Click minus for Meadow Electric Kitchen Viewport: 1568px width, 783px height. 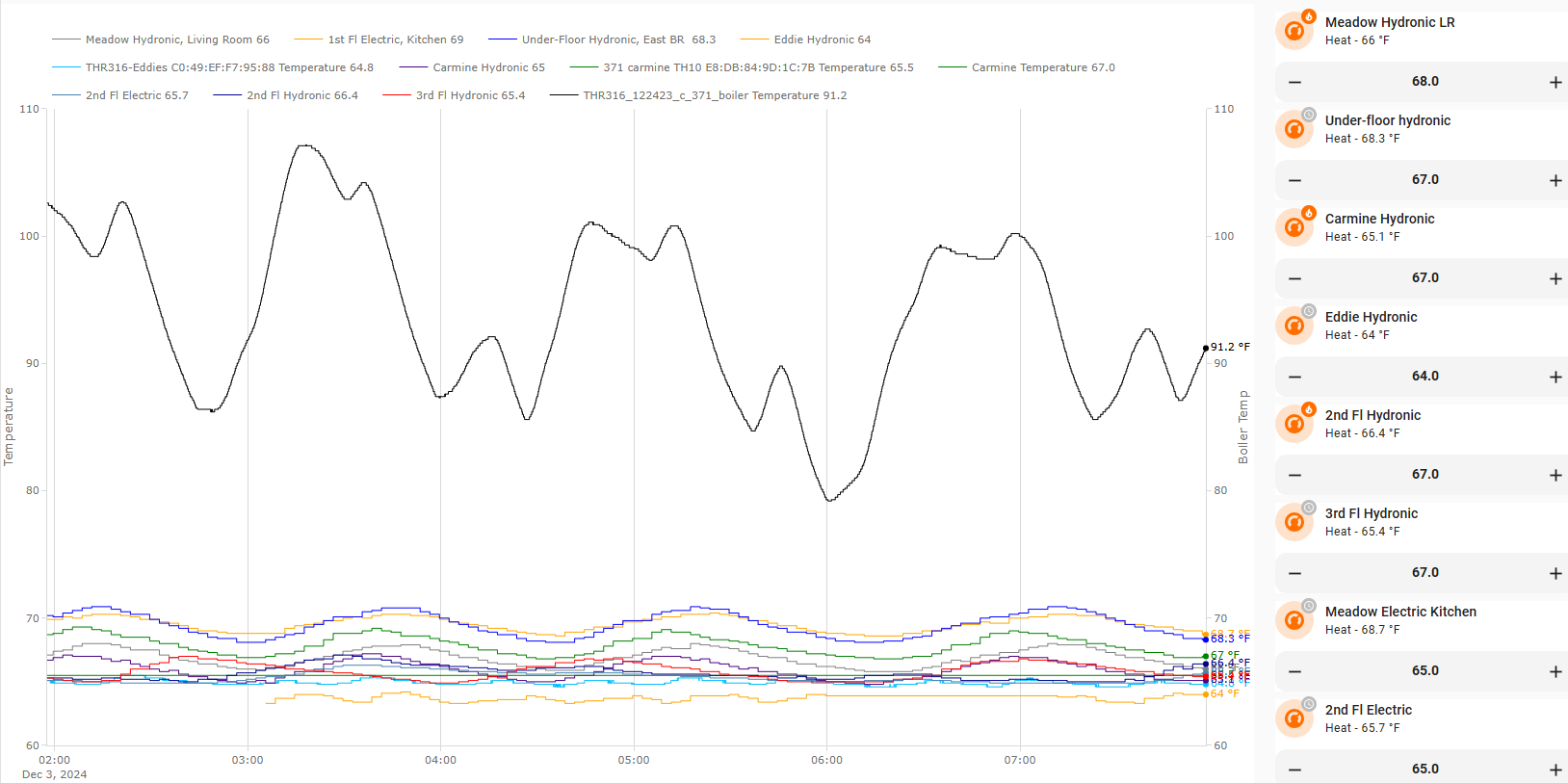pos(1294,671)
